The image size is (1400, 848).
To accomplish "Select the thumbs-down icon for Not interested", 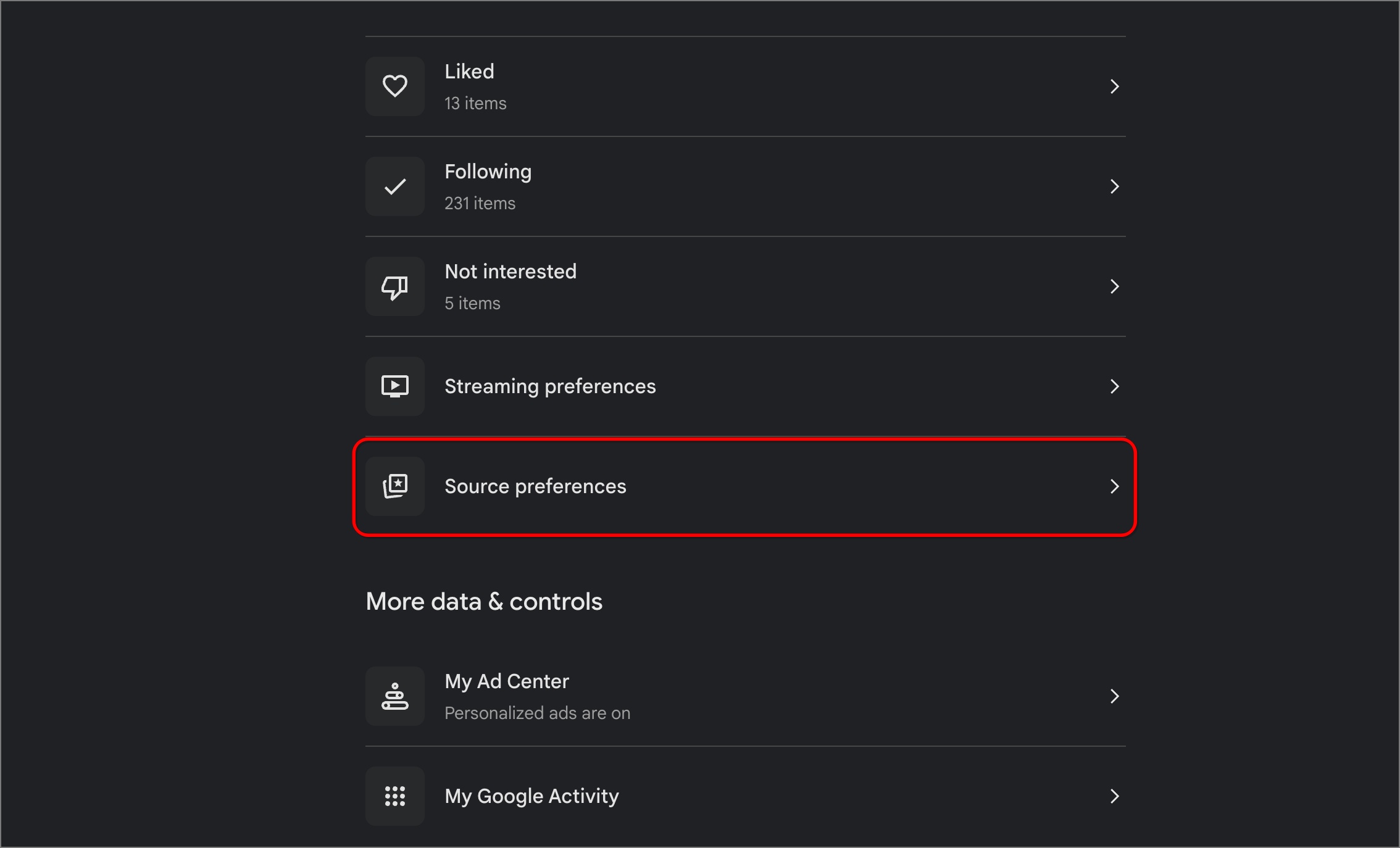I will (395, 286).
